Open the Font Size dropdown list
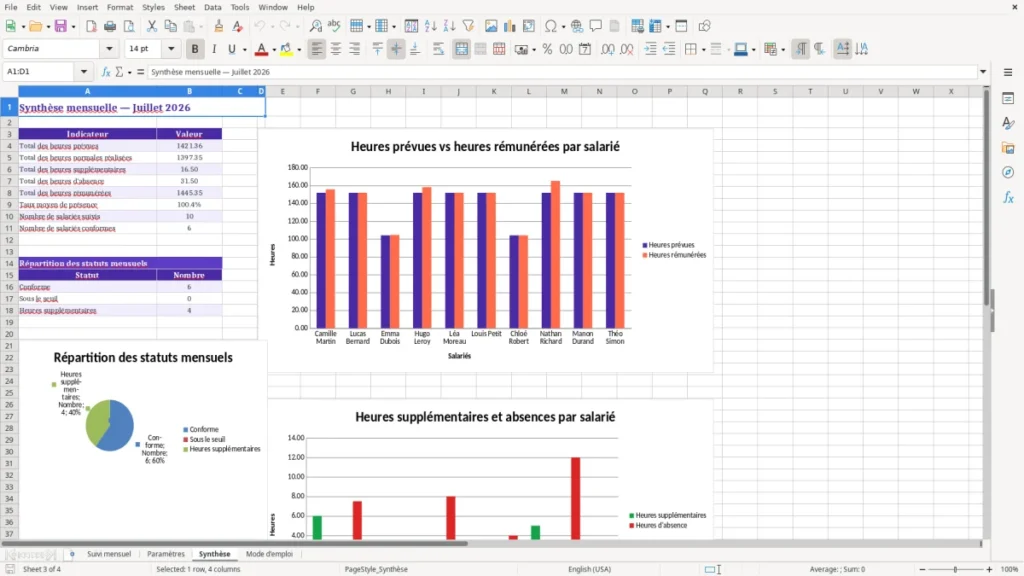Image resolution: width=1024 pixels, height=576 pixels. [x=171, y=48]
